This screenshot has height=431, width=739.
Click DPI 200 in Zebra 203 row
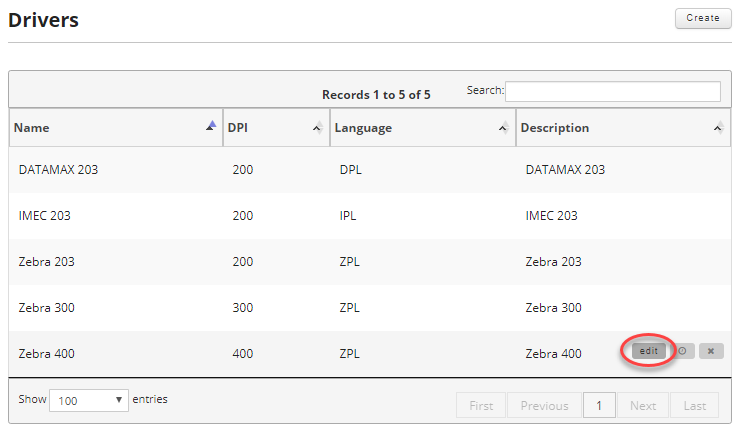click(243, 262)
